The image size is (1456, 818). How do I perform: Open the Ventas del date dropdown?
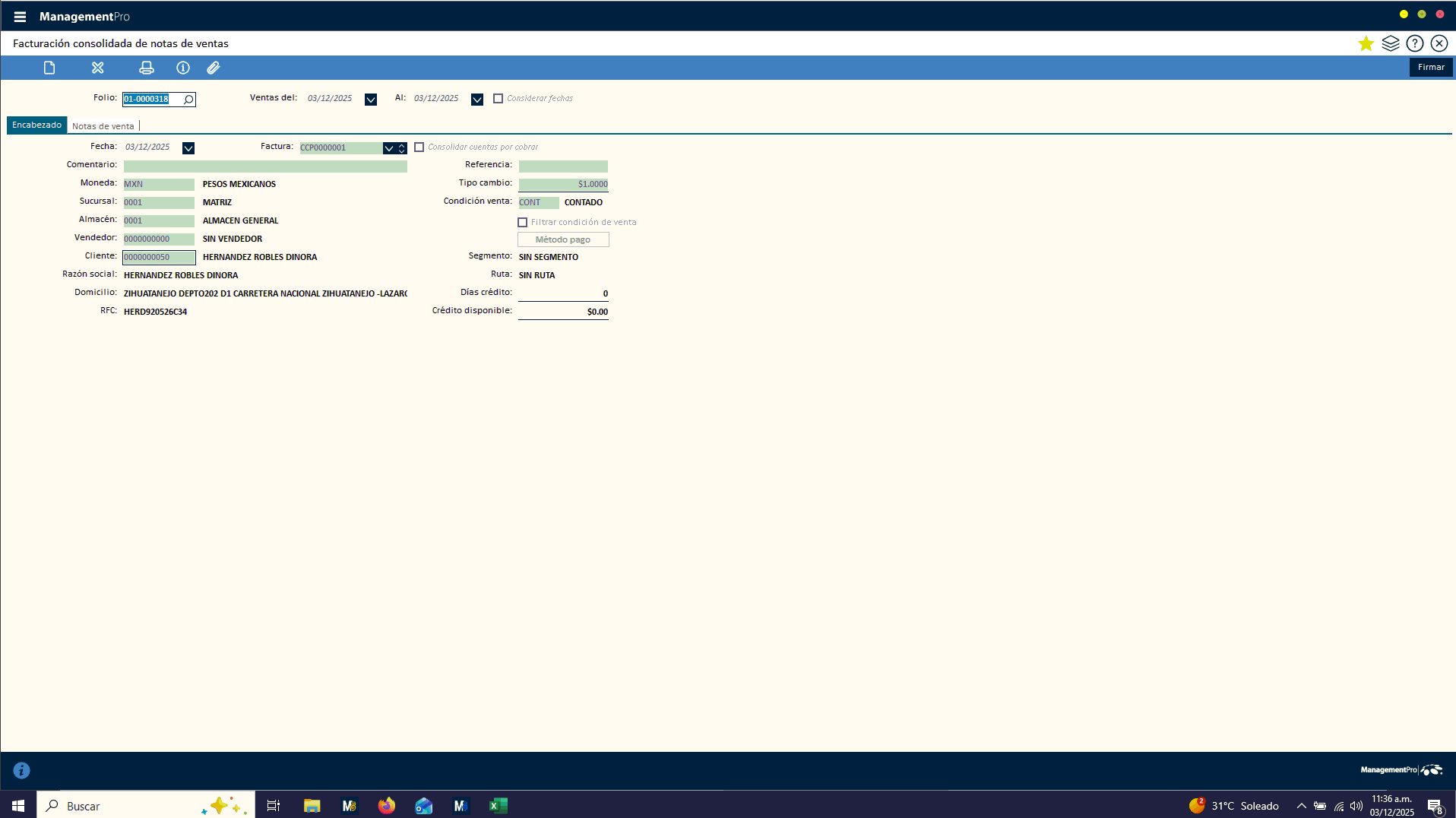[x=371, y=100]
